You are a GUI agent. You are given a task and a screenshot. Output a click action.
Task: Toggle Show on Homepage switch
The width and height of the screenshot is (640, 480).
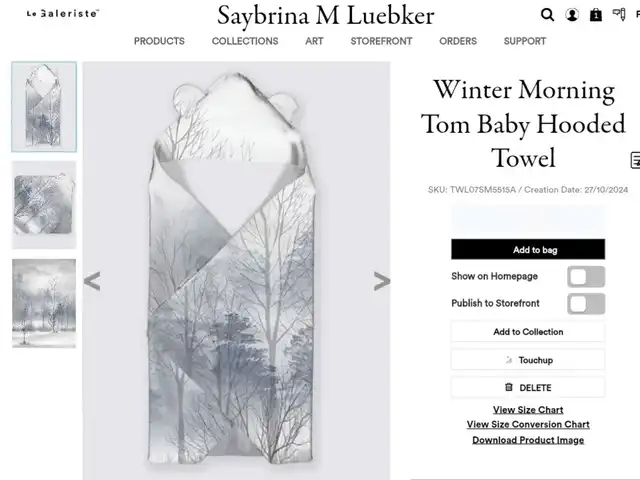coord(586,277)
